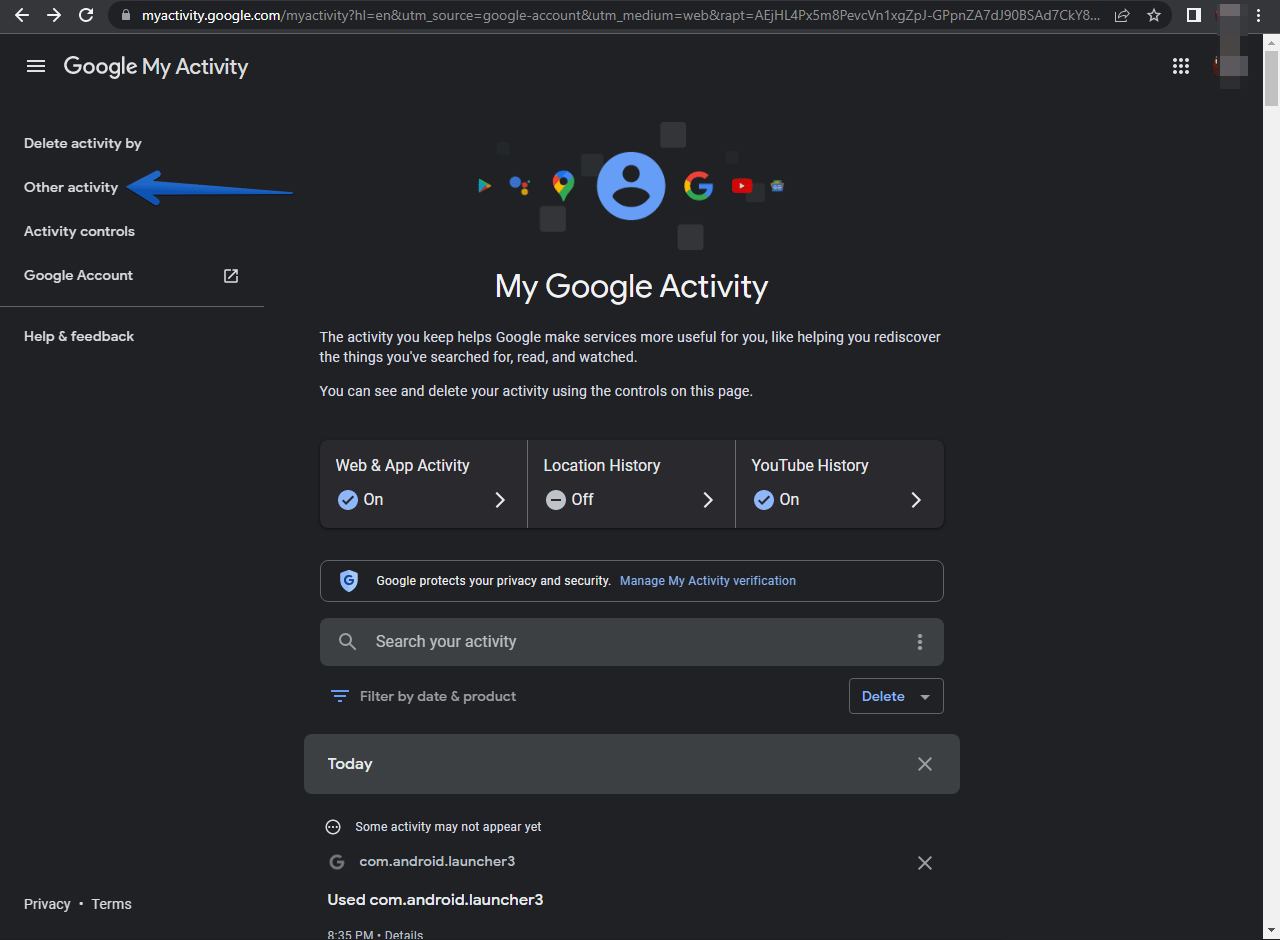Click Manage My Activity verification link
Viewport: 1280px width, 940px height.
pyautogui.click(x=708, y=581)
